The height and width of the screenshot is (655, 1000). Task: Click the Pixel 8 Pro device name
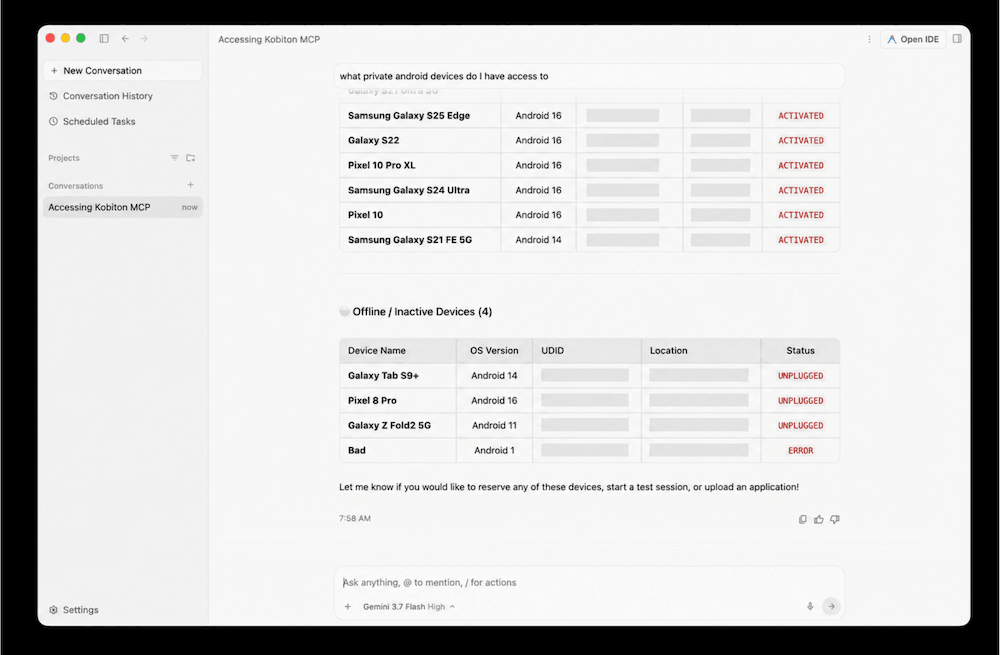pos(372,401)
